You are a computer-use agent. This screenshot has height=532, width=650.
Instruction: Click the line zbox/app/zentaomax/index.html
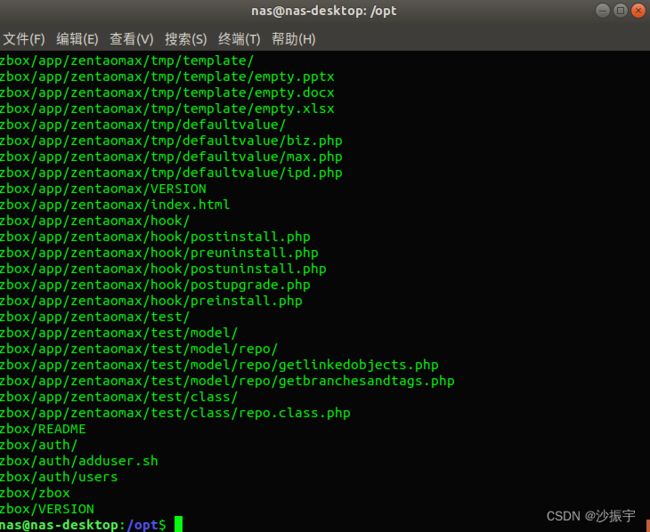tap(115, 204)
